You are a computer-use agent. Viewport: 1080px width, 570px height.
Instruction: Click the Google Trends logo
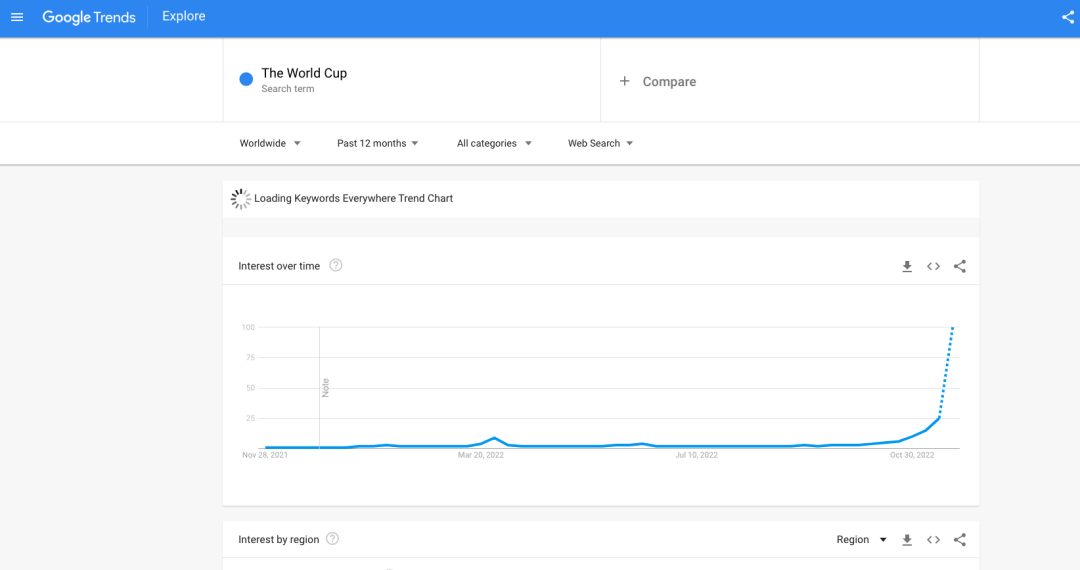(x=89, y=17)
